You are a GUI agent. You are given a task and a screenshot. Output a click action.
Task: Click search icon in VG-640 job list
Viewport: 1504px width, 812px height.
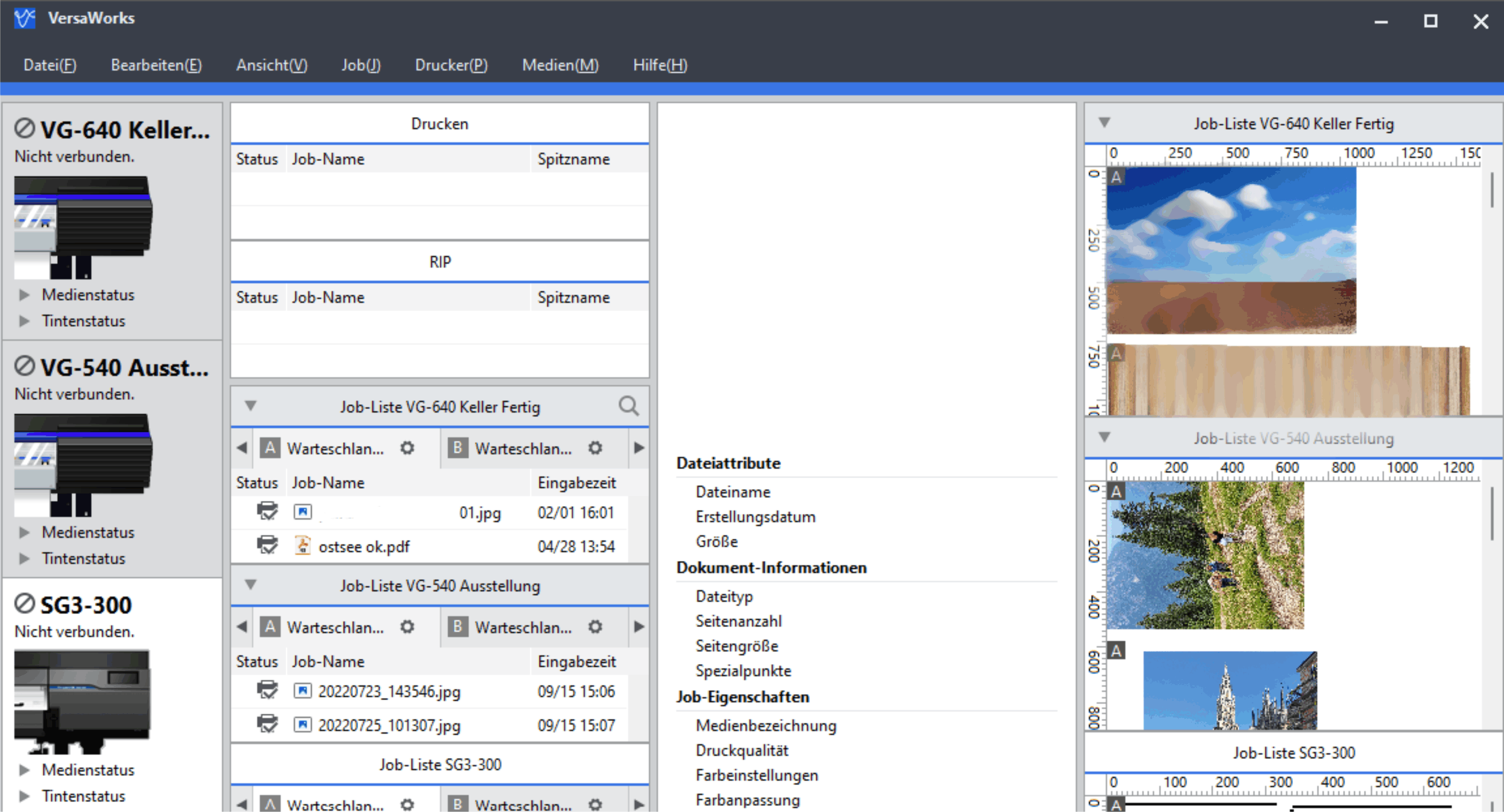[628, 406]
